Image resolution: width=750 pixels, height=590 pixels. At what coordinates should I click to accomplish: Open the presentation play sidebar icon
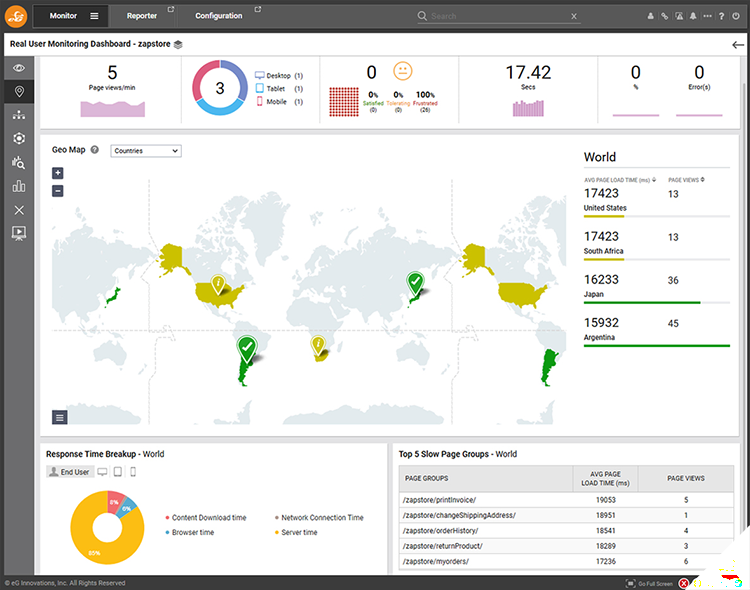[19, 234]
